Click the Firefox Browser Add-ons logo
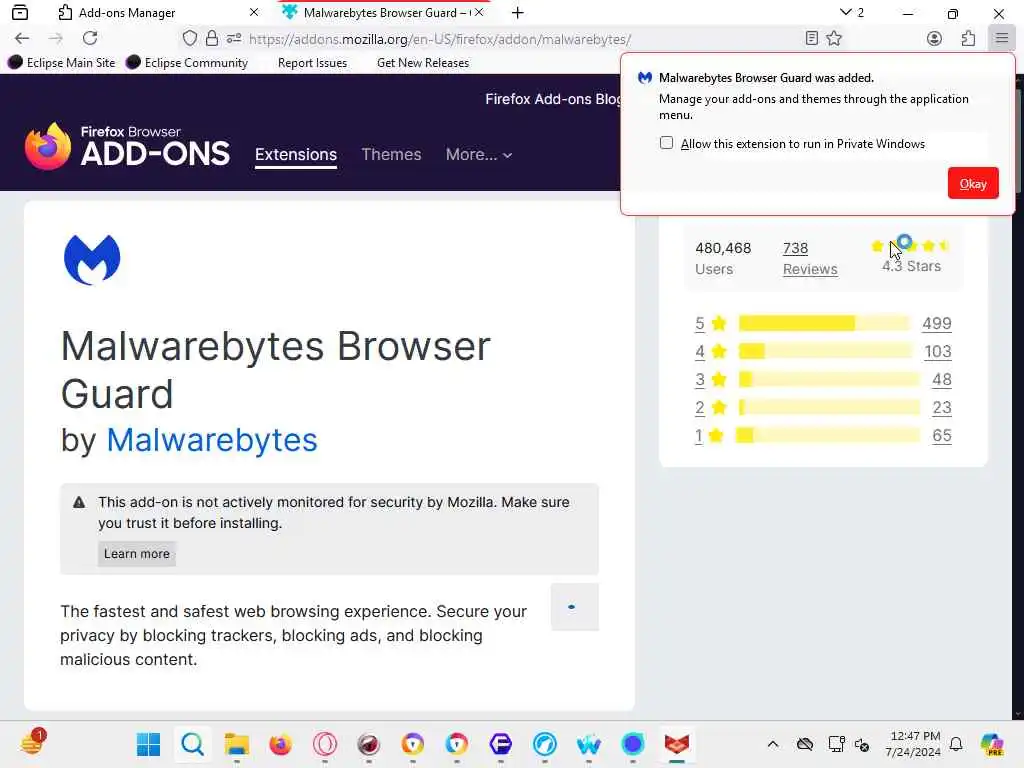1024x768 pixels. (x=127, y=146)
